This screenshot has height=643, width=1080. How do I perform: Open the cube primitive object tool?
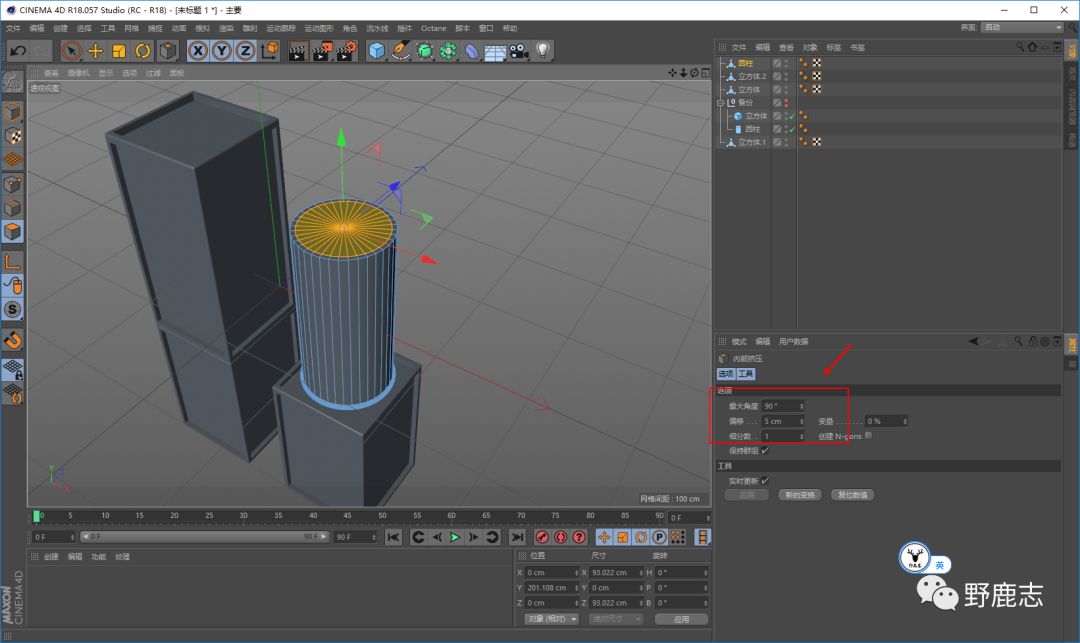[376, 50]
